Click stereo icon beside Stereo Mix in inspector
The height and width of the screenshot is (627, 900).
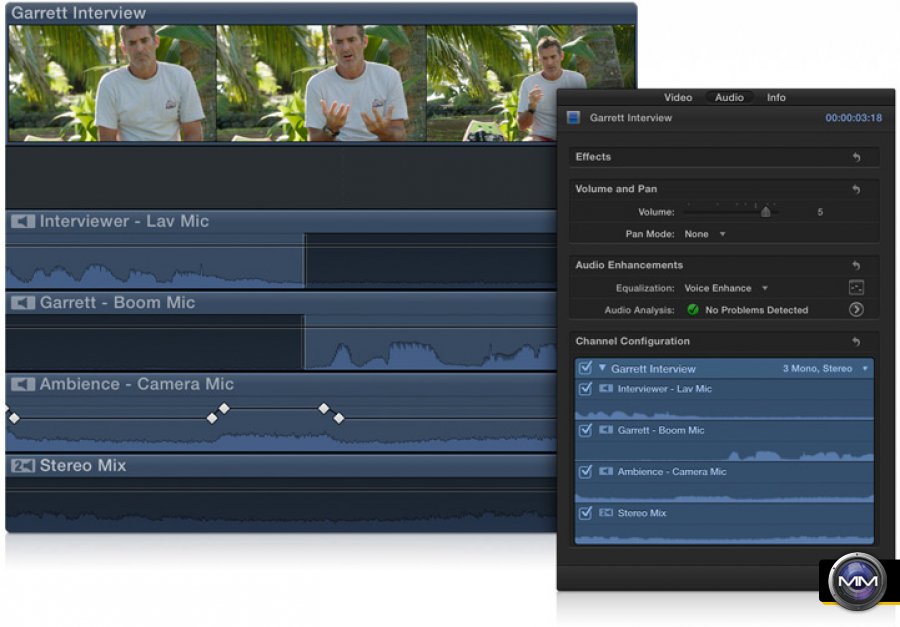[x=606, y=513]
